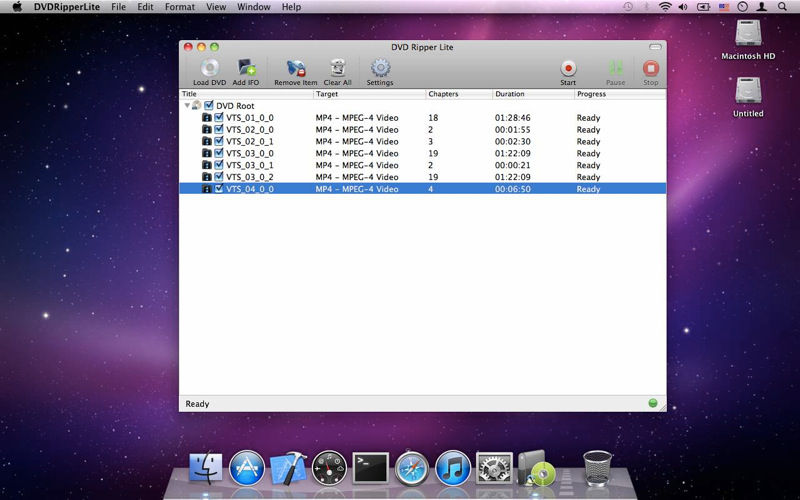This screenshot has height=500, width=800.
Task: Open the File menu
Action: 118,7
